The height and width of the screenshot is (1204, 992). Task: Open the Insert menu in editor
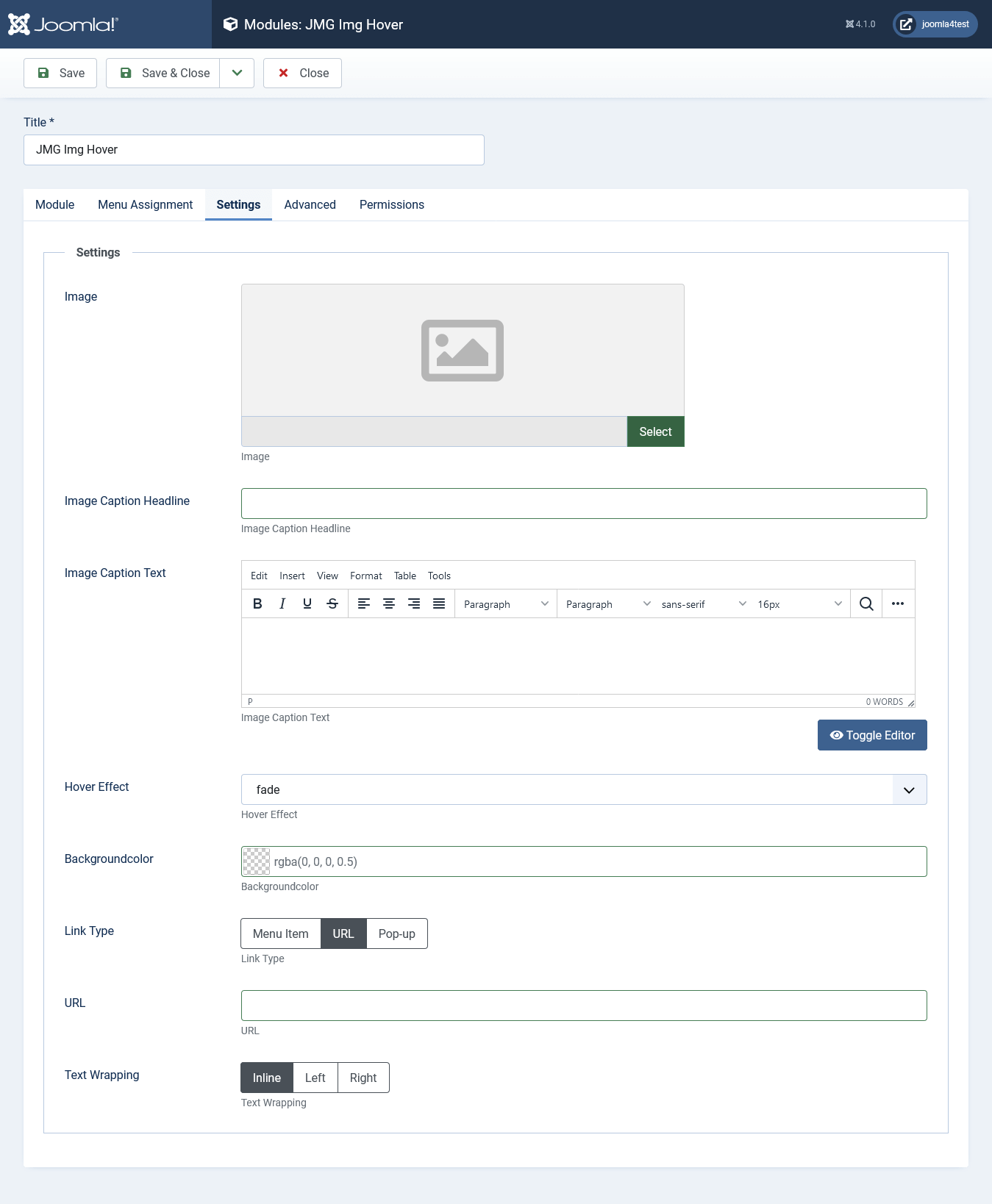[292, 576]
